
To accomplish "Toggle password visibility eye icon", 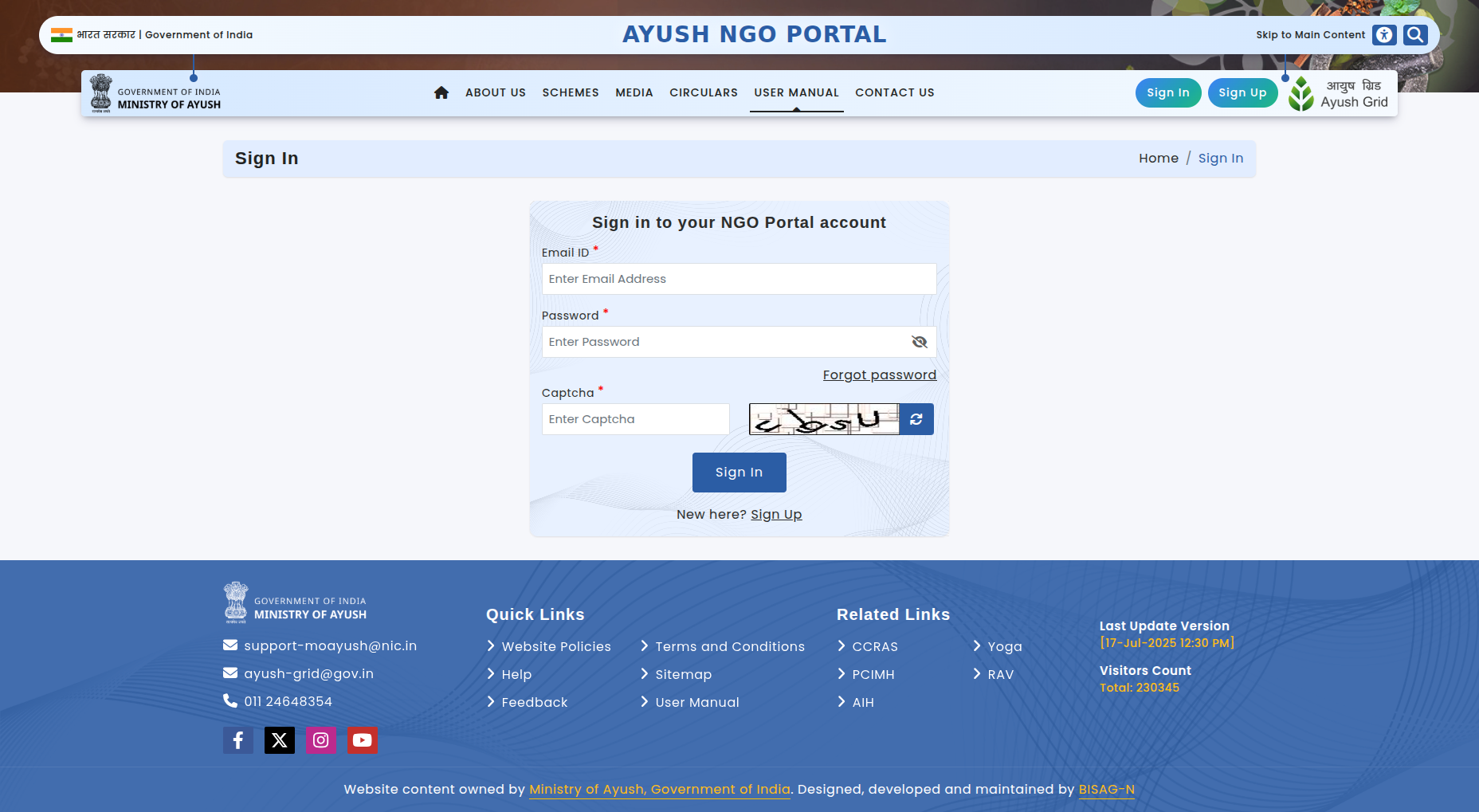I will pos(920,342).
